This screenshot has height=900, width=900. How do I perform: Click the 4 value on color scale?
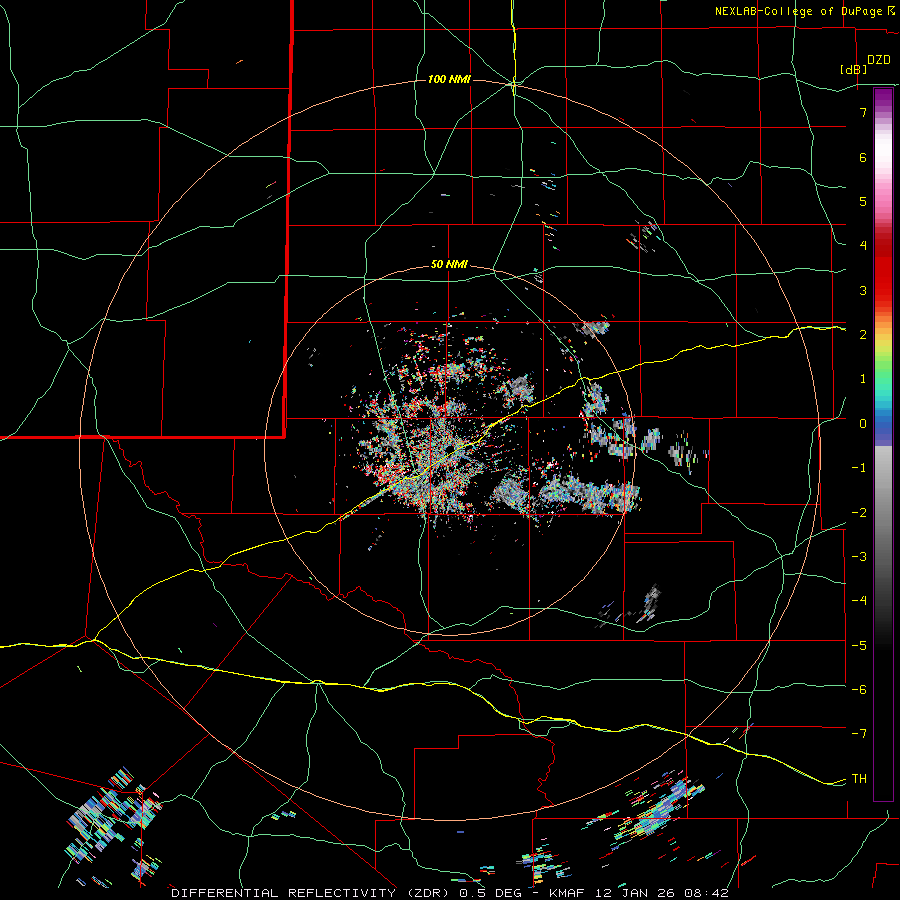pyautogui.click(x=863, y=246)
